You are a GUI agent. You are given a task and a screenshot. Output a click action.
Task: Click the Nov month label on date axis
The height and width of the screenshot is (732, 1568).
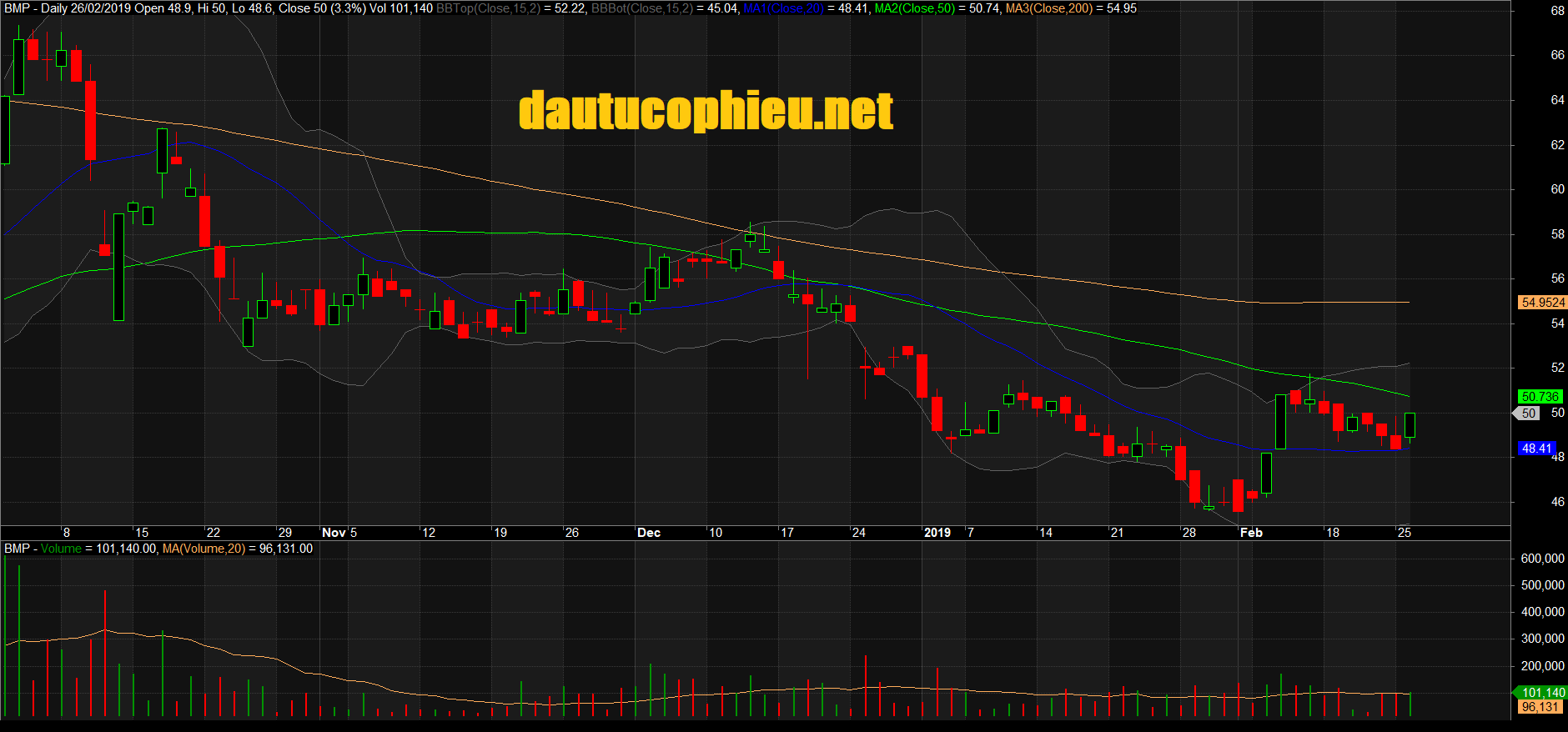point(334,533)
